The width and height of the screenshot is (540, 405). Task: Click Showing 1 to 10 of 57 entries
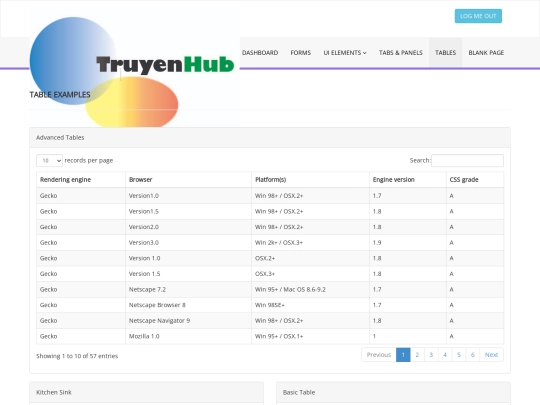(77, 356)
